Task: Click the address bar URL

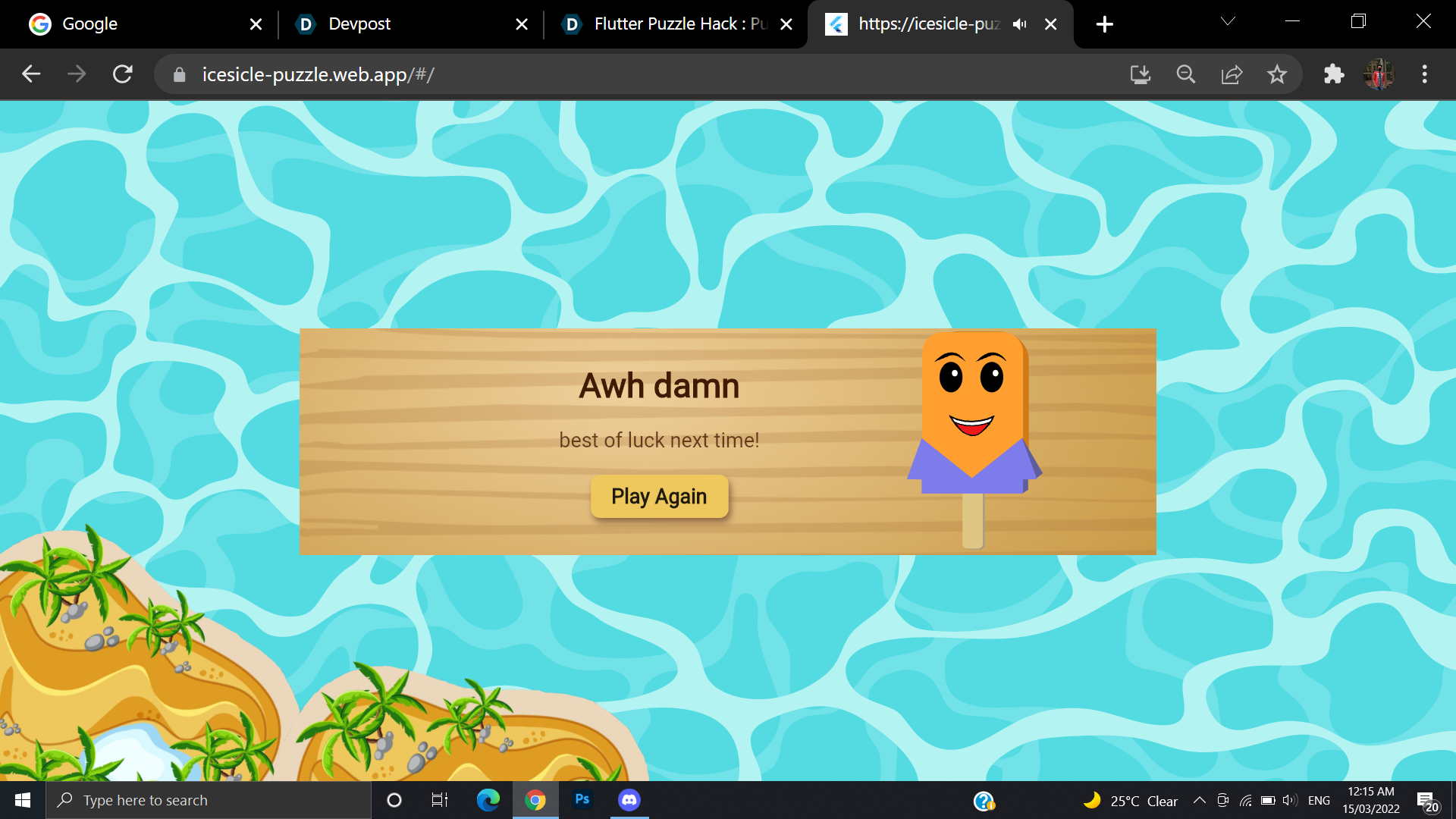Action: pos(318,74)
